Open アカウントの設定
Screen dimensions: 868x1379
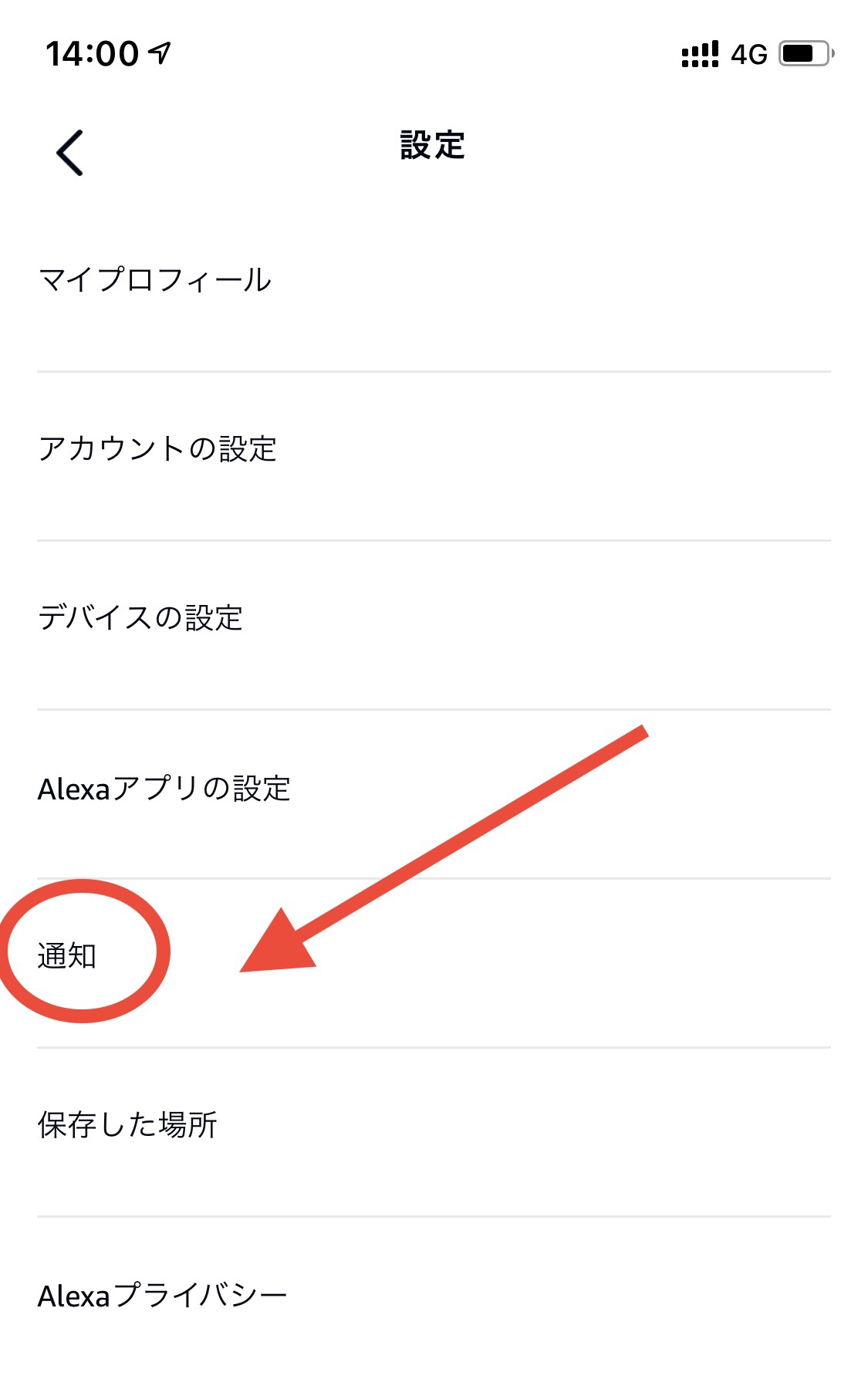click(157, 448)
